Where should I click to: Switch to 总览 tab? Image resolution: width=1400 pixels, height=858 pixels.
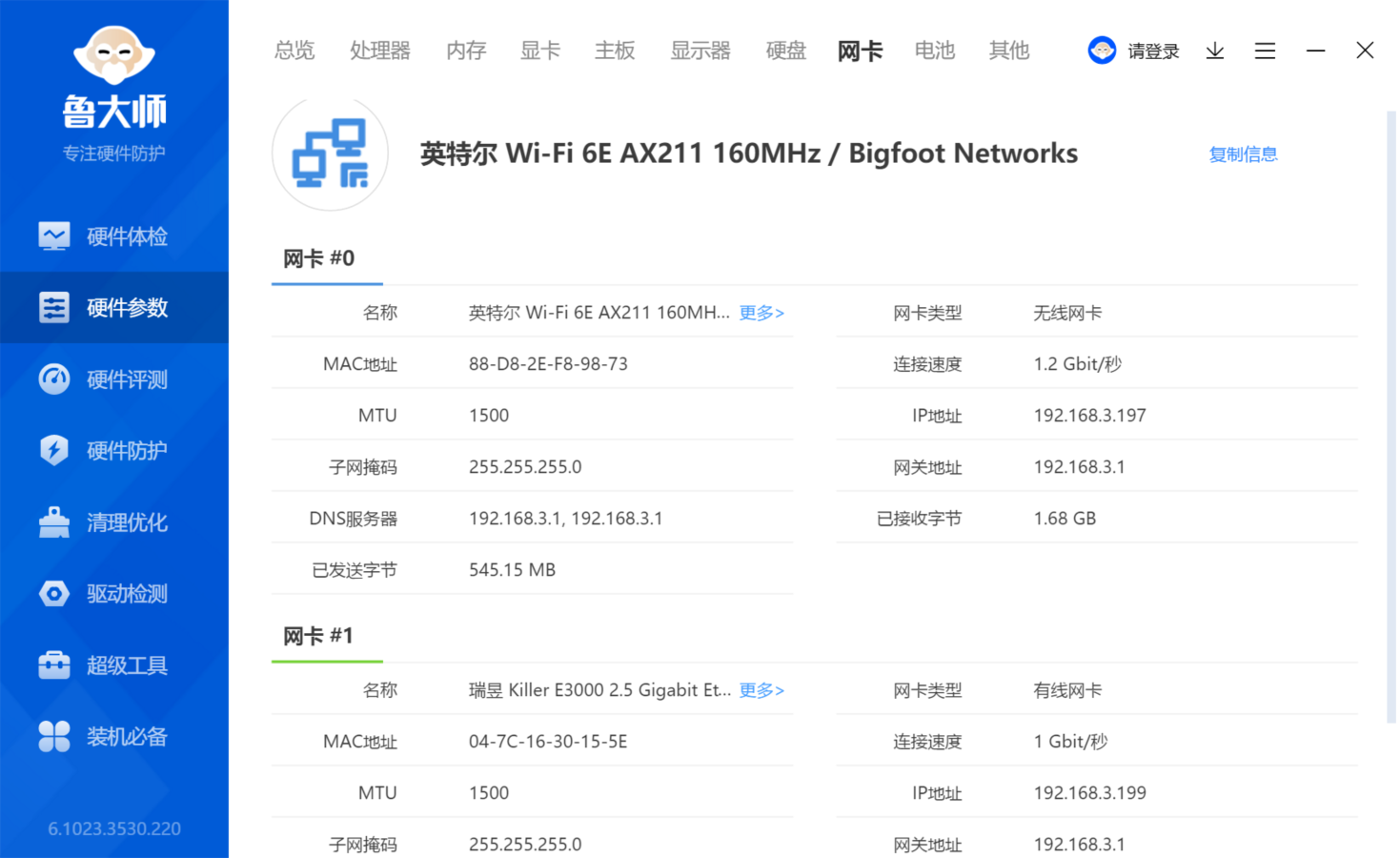(x=294, y=51)
